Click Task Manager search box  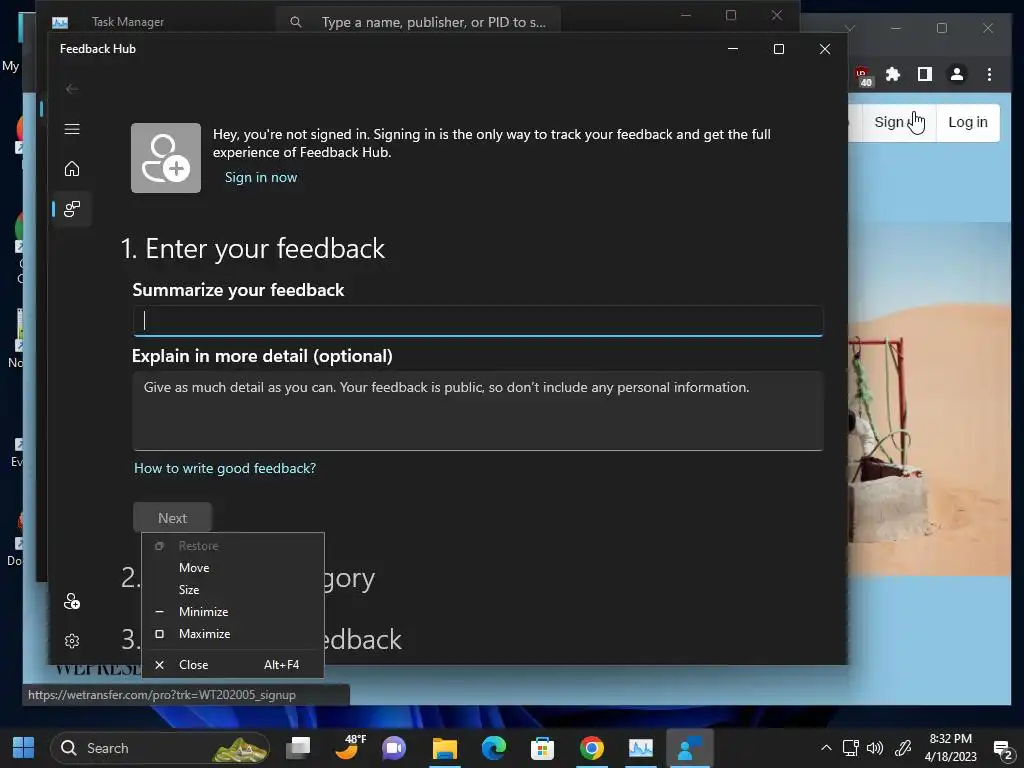tap(418, 22)
